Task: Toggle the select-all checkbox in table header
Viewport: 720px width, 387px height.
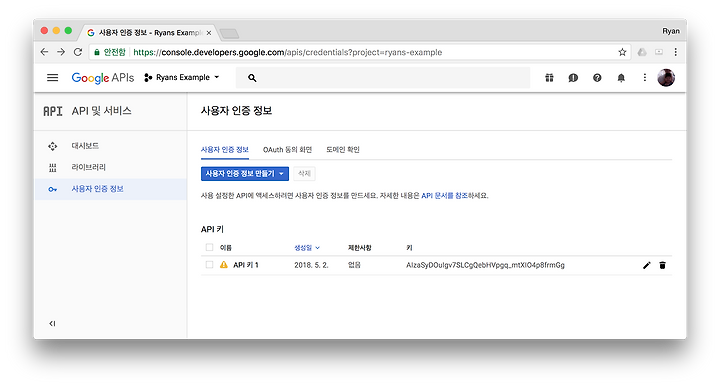Action: 209,247
